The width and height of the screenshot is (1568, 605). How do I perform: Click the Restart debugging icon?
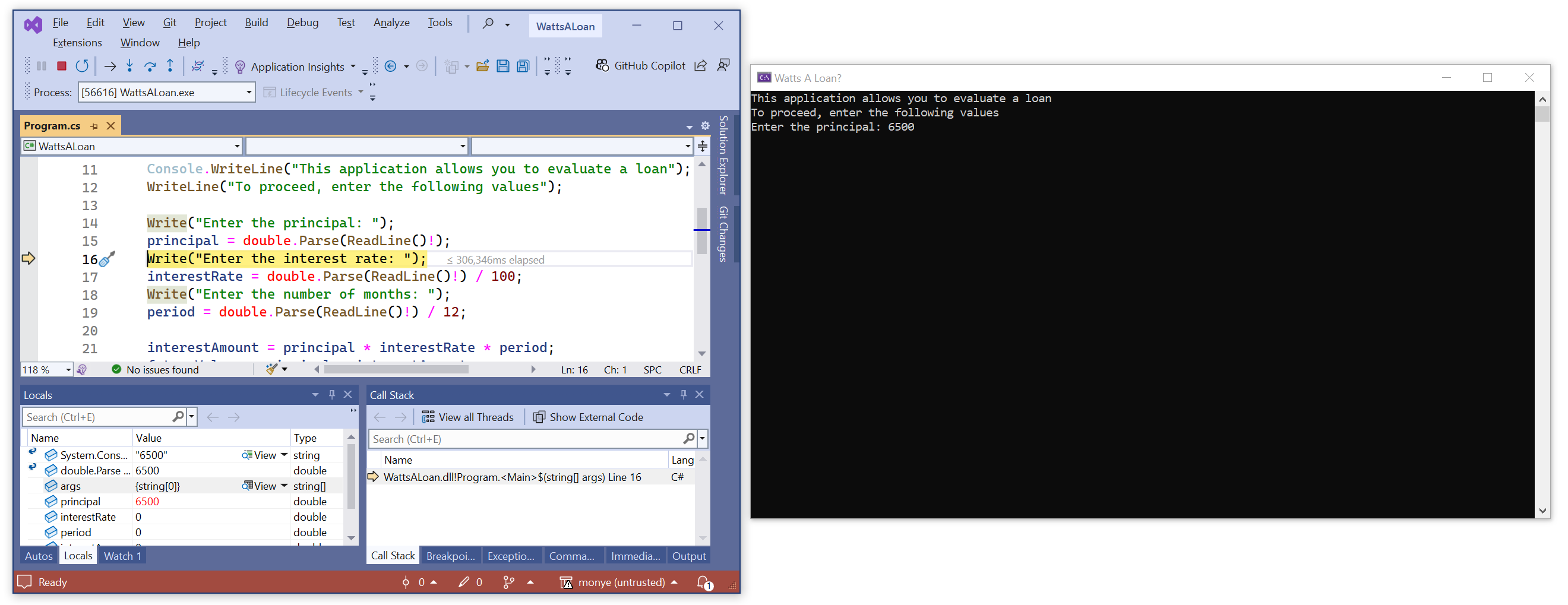tap(82, 66)
